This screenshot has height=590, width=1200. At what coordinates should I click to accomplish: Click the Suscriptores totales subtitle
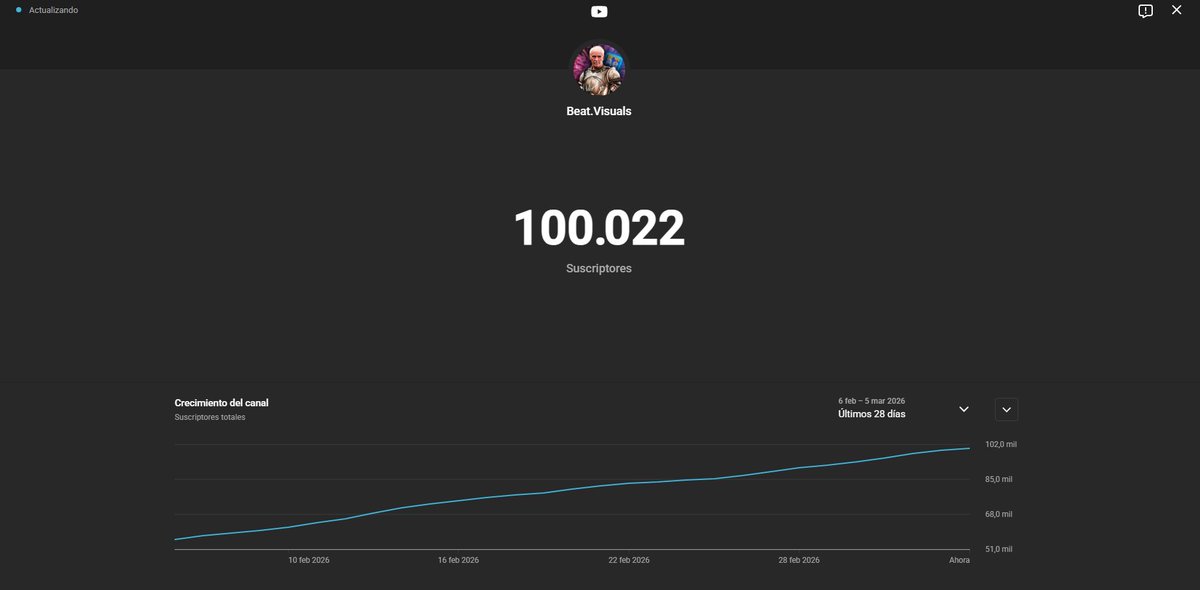[210, 418]
